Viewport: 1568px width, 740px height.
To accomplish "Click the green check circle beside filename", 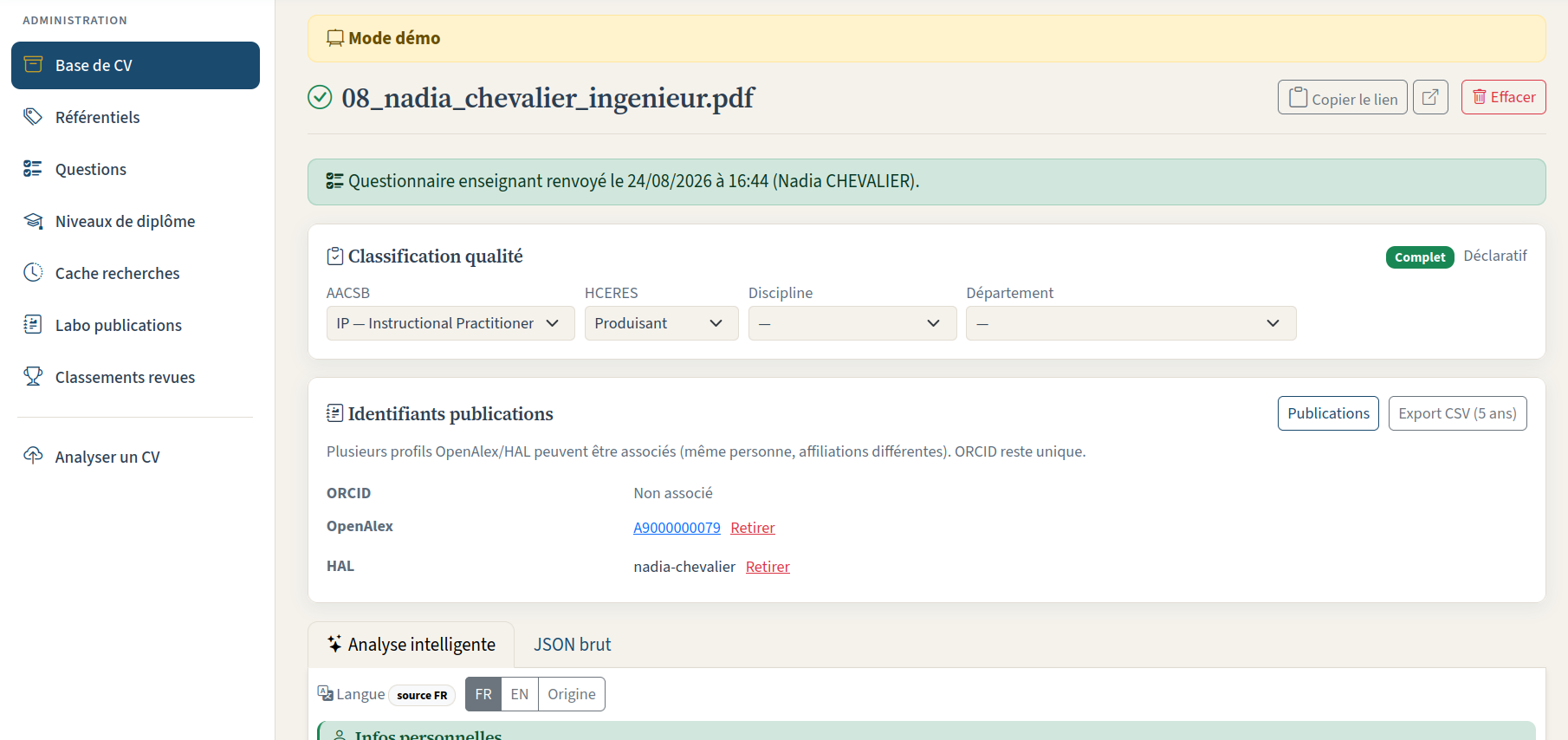I will click(320, 97).
